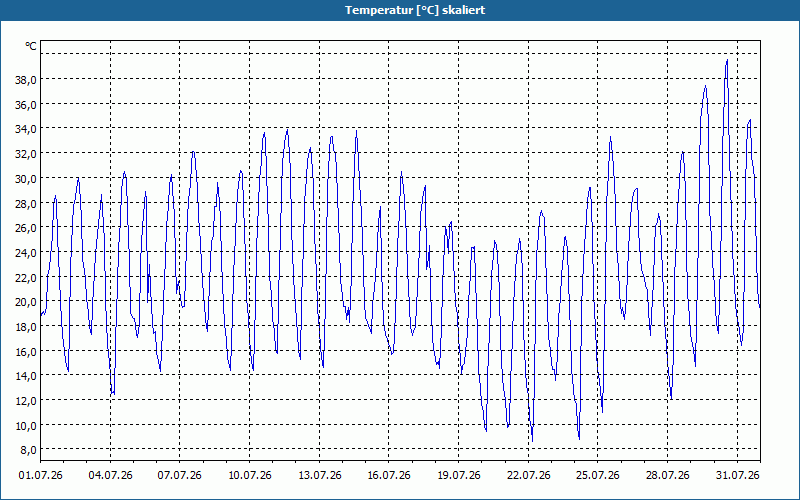The height and width of the screenshot is (500, 800).
Task: Click the 14,0 y-axis label
Action: (x=27, y=376)
